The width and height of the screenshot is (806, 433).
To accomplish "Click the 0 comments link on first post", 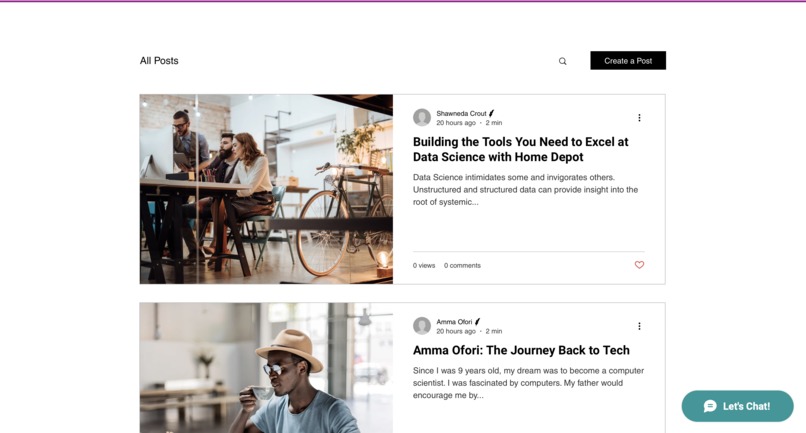I will 462,266.
